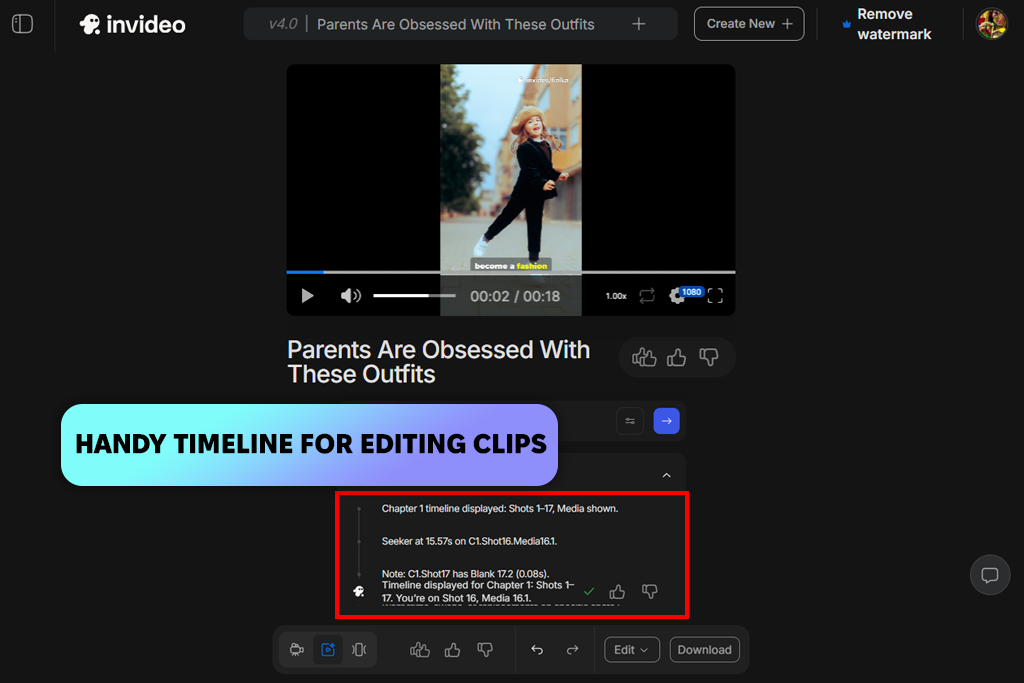Give thumbs down beside video title

[709, 357]
